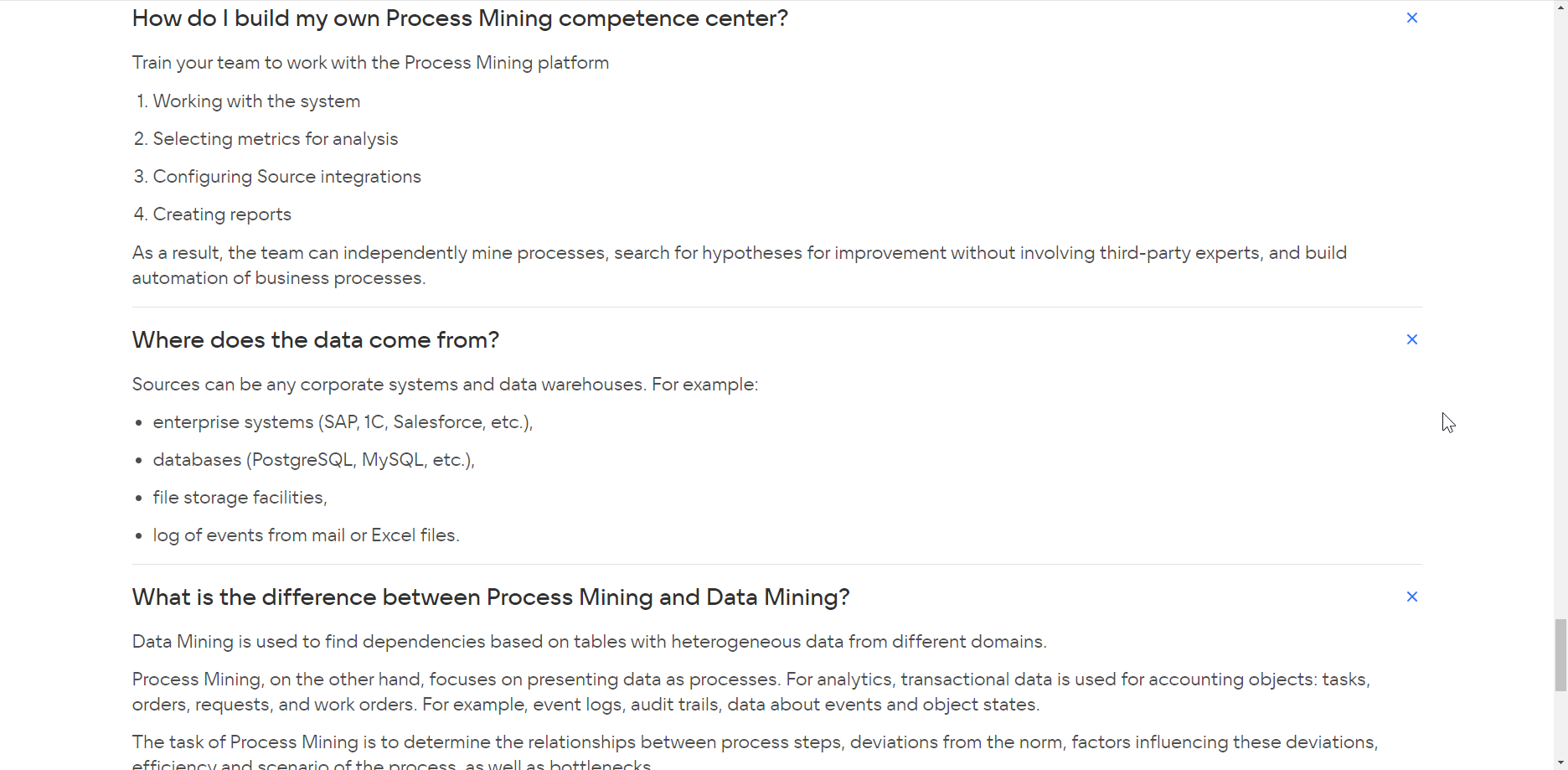Click the vertical scrollbar thumb

pyautogui.click(x=1560, y=655)
